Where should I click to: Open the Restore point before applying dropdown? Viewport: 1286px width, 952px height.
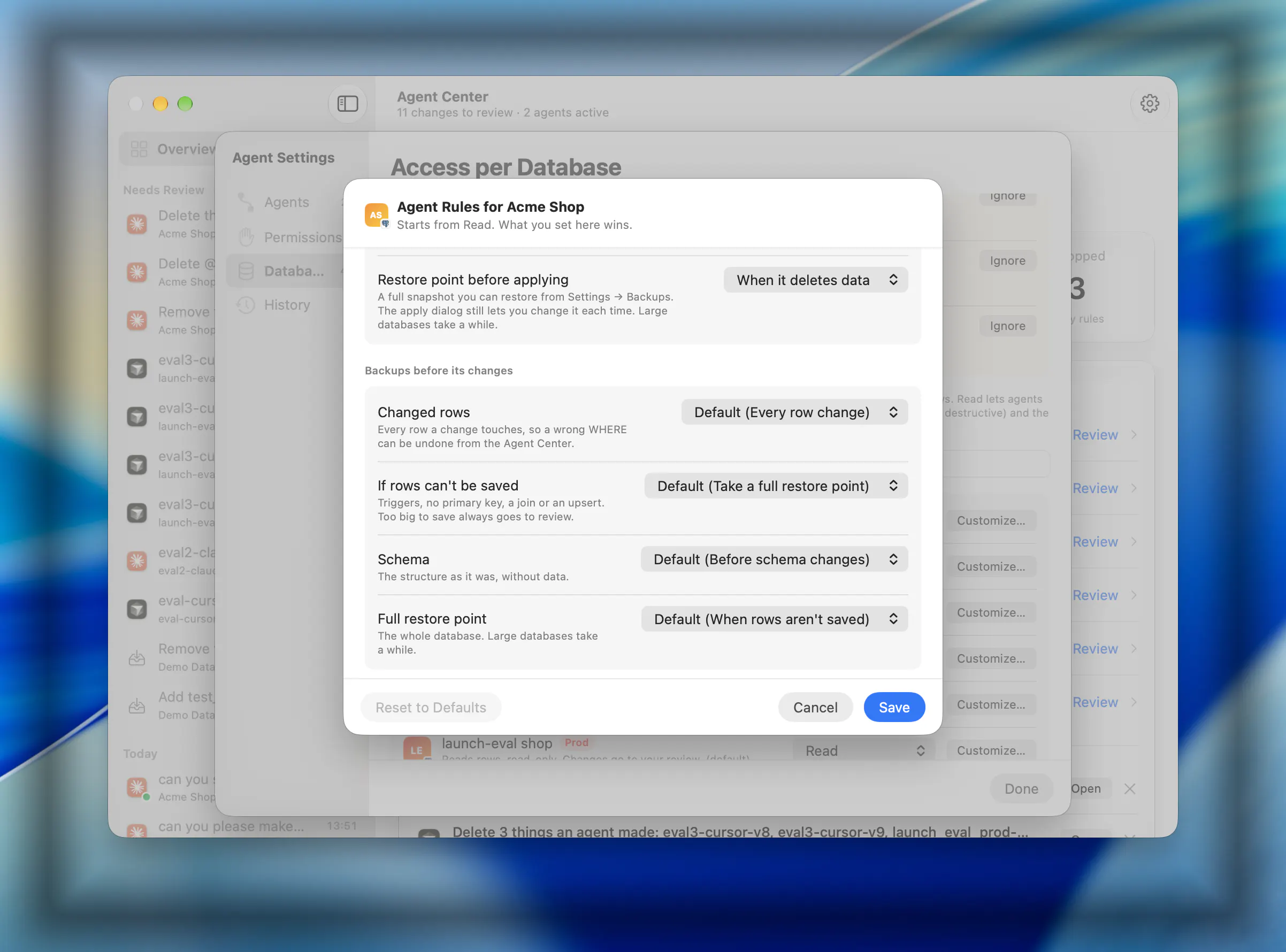pyautogui.click(x=816, y=280)
